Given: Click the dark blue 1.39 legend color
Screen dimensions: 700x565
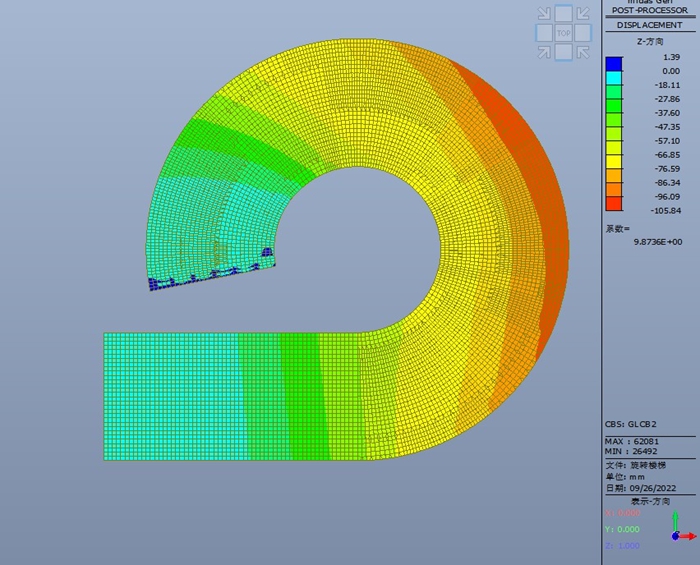Looking at the screenshot, I should [x=613, y=64].
